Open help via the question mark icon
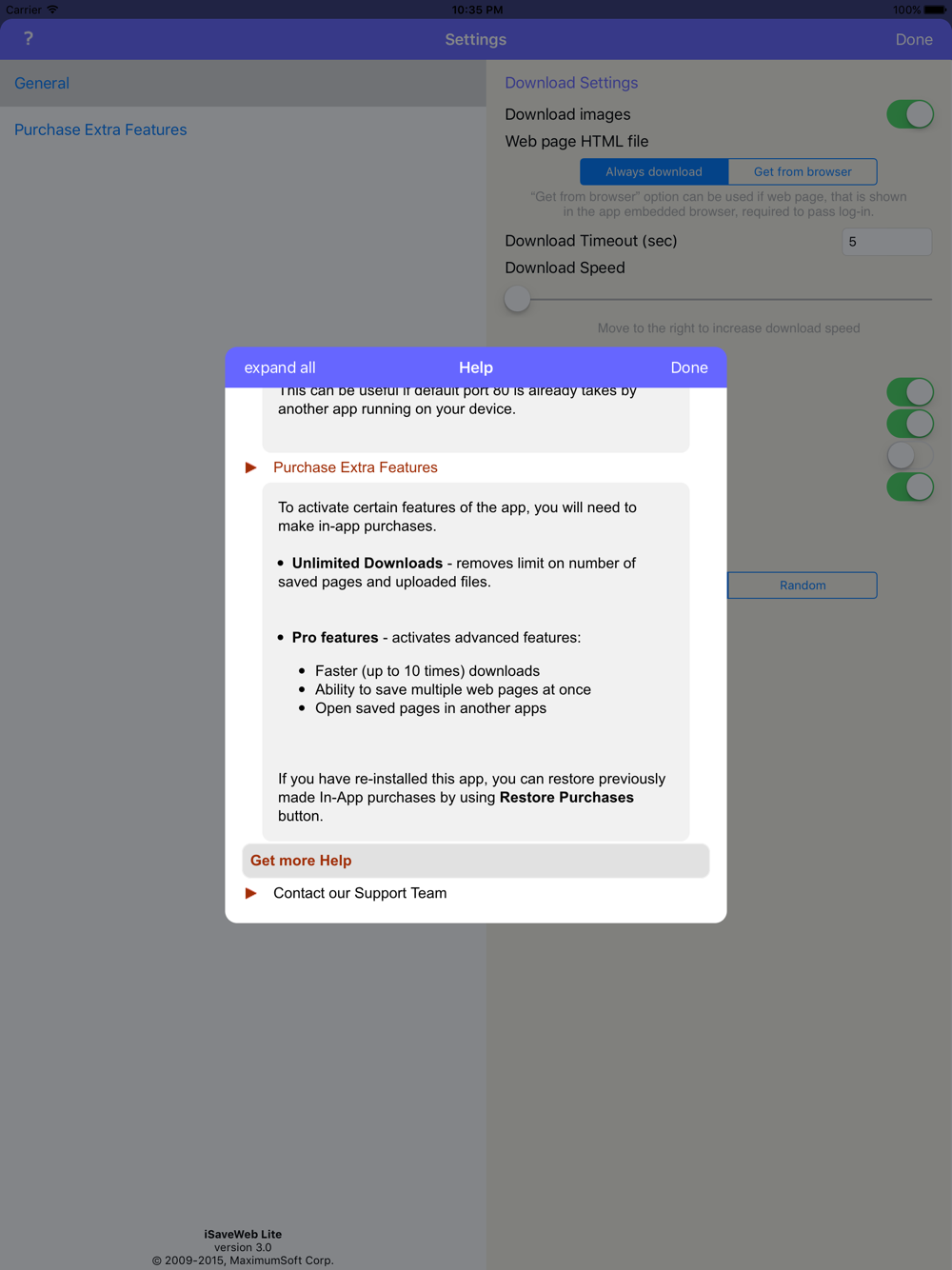This screenshot has height=1270, width=952. (29, 39)
